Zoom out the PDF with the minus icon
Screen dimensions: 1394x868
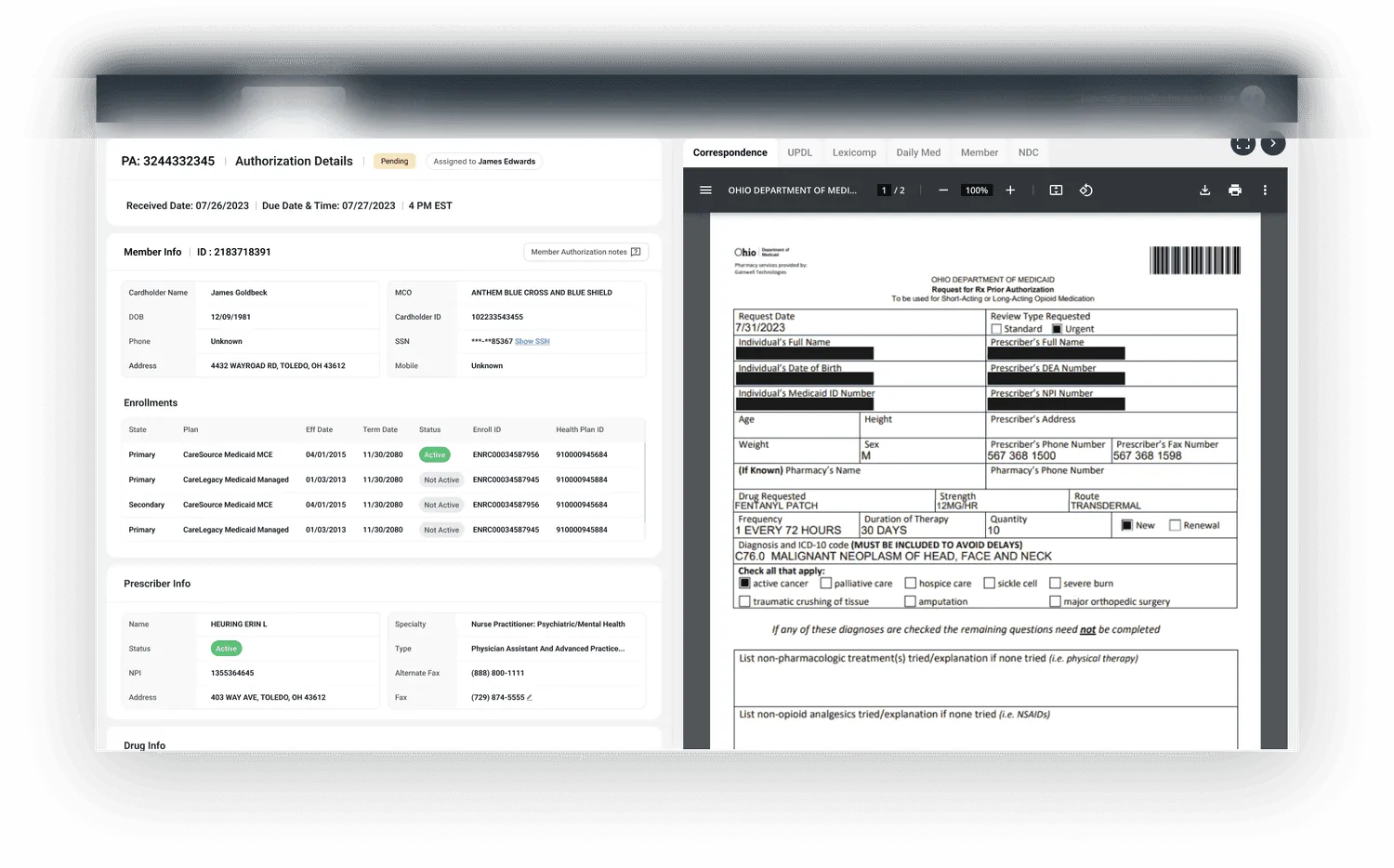(x=943, y=191)
